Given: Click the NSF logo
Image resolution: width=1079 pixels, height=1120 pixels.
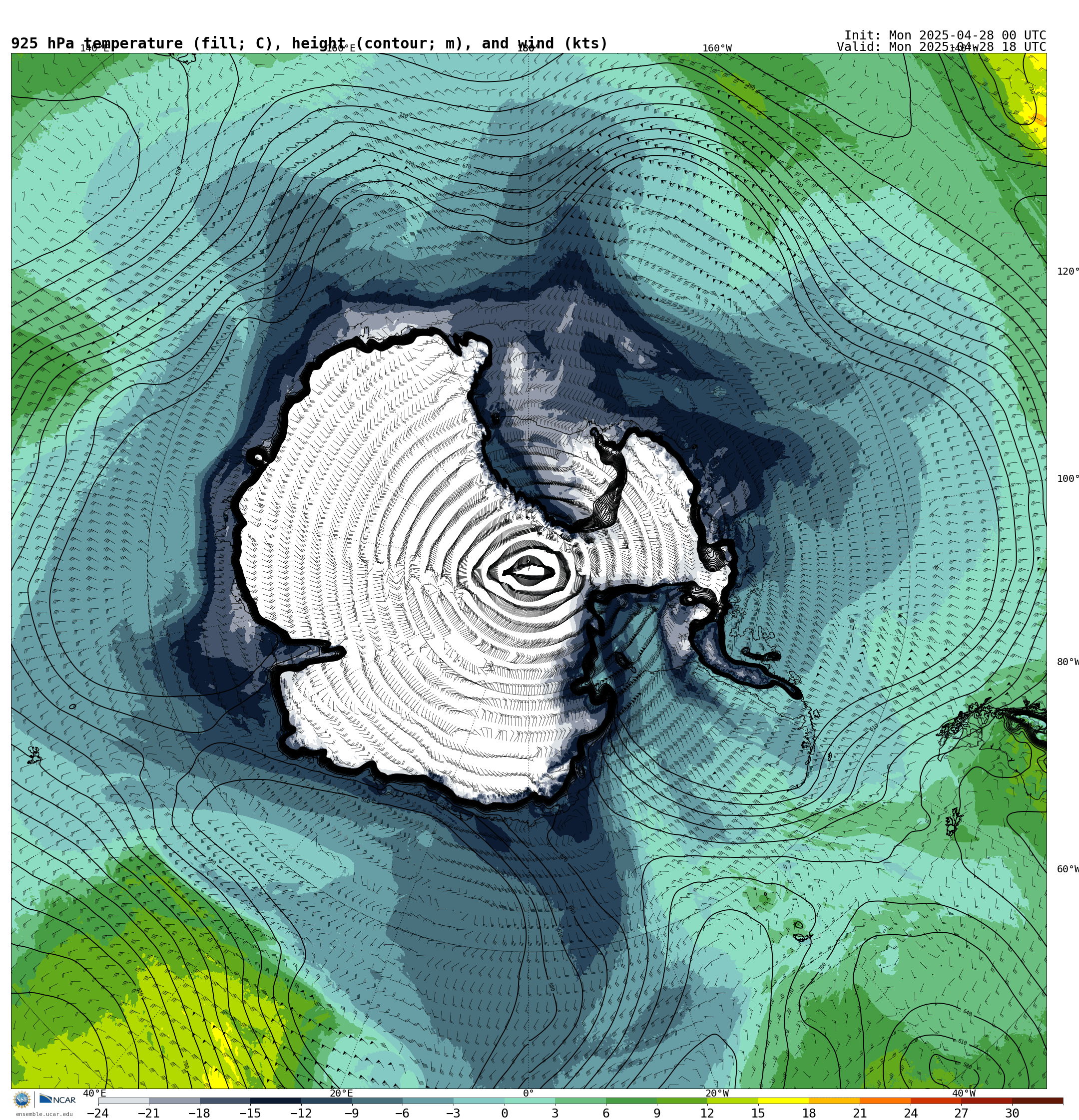Looking at the screenshot, I should (21, 1100).
